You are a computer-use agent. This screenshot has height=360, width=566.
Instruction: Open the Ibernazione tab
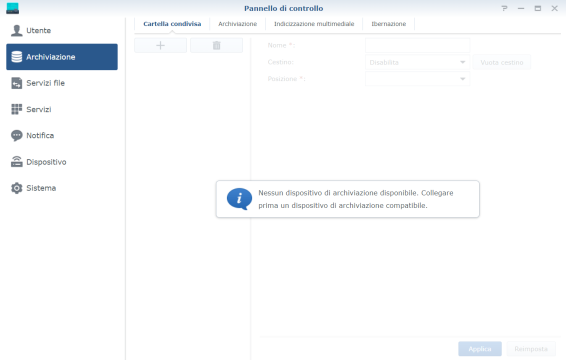click(x=389, y=24)
